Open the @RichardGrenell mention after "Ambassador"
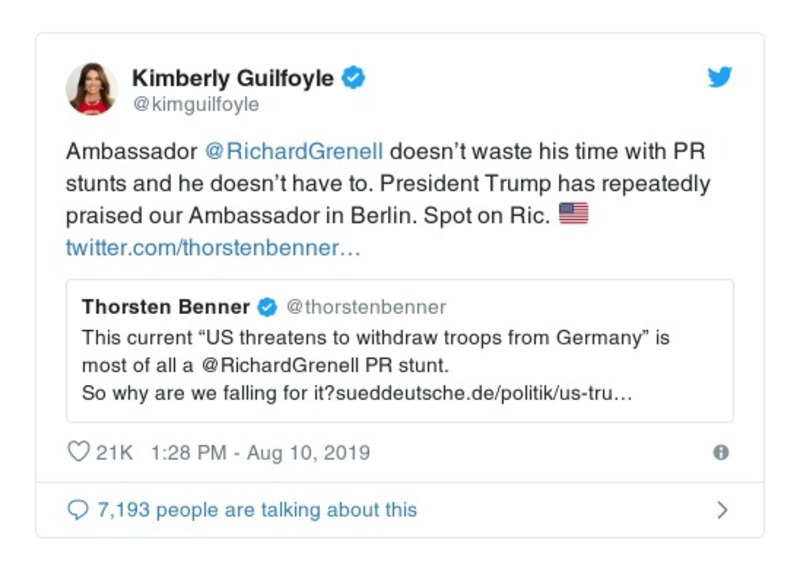 294,153
